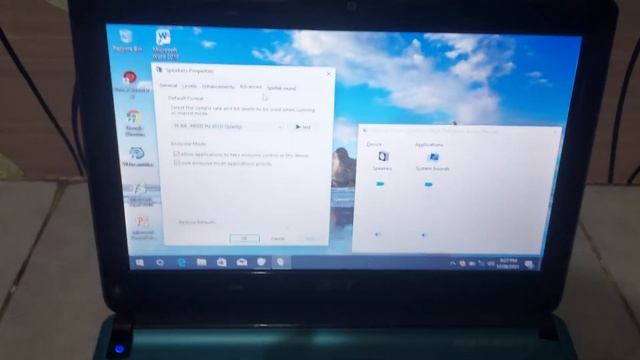The image size is (640, 360).
Task: Switch to the Levels tab
Action: pyautogui.click(x=189, y=86)
